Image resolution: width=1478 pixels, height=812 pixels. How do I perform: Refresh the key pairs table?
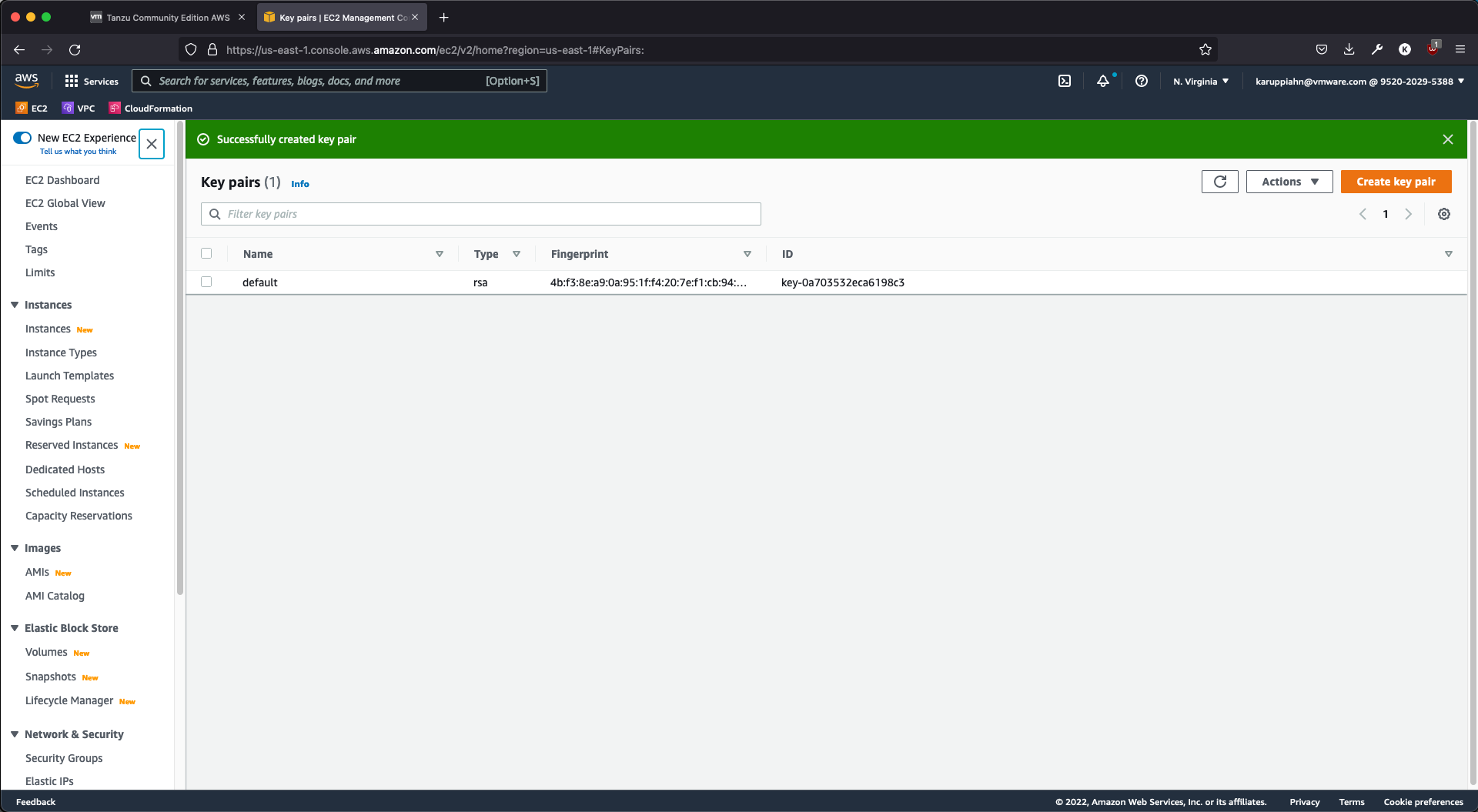pyautogui.click(x=1220, y=182)
